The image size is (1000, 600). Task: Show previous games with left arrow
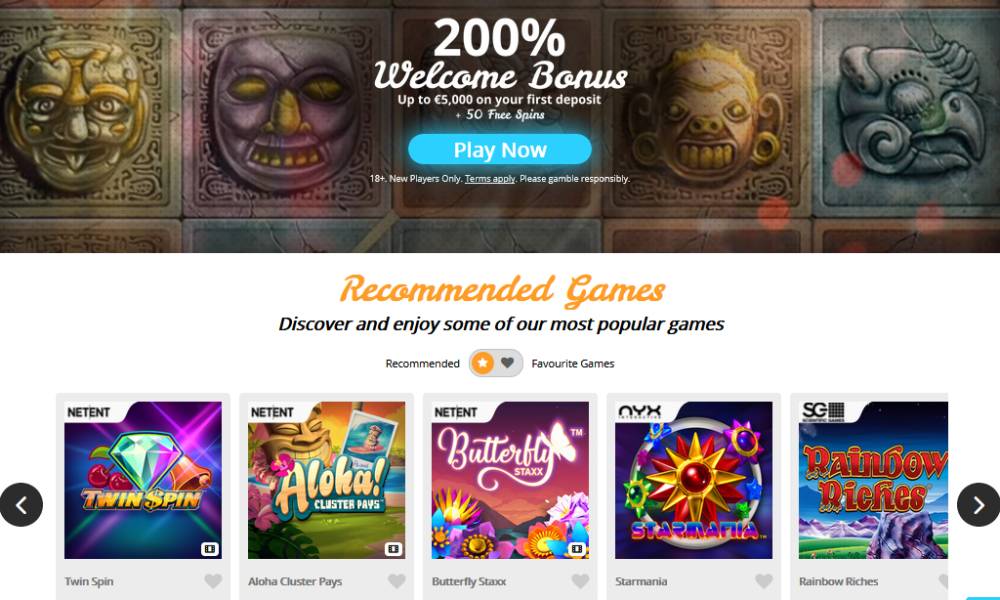coord(21,505)
